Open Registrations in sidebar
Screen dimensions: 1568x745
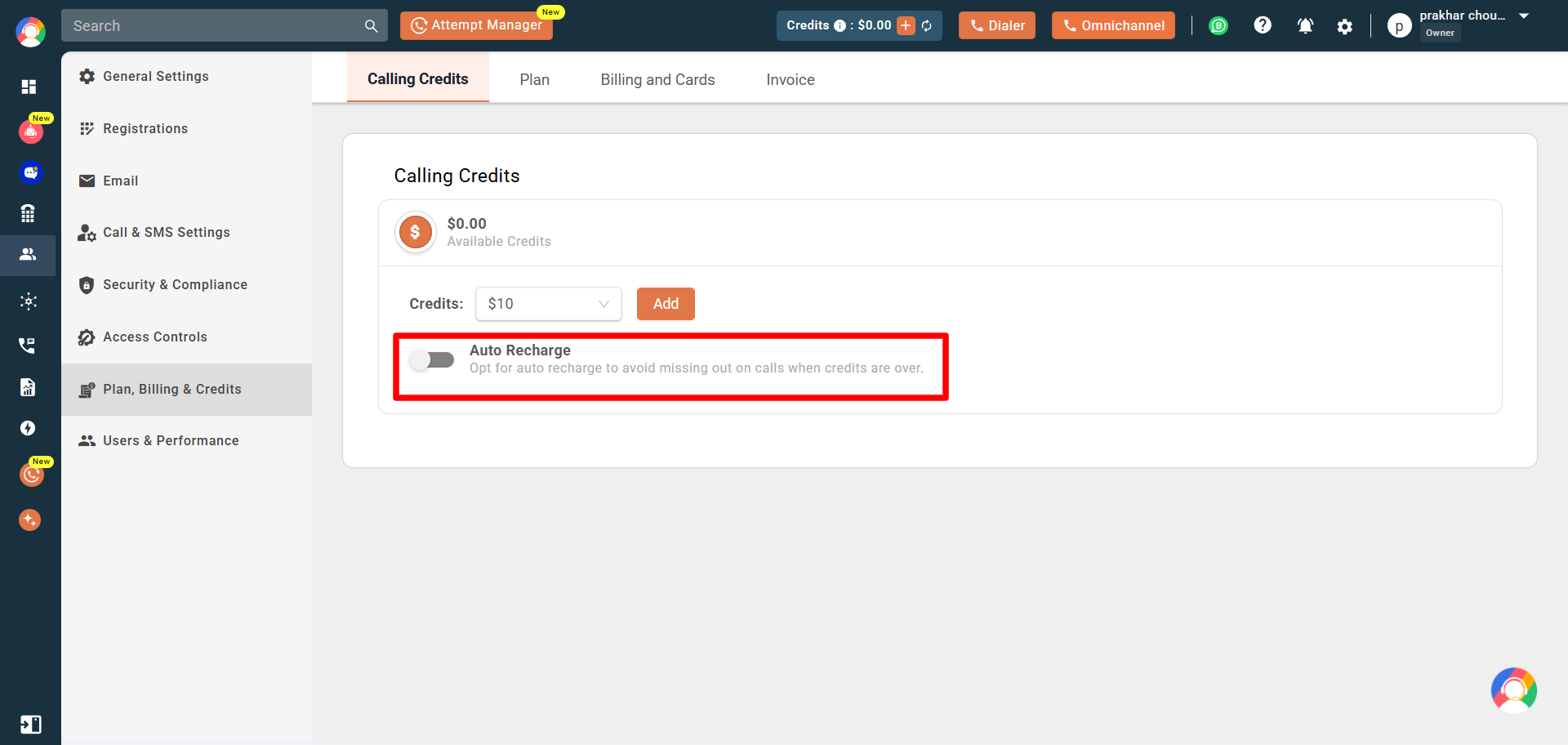pyautogui.click(x=186, y=128)
